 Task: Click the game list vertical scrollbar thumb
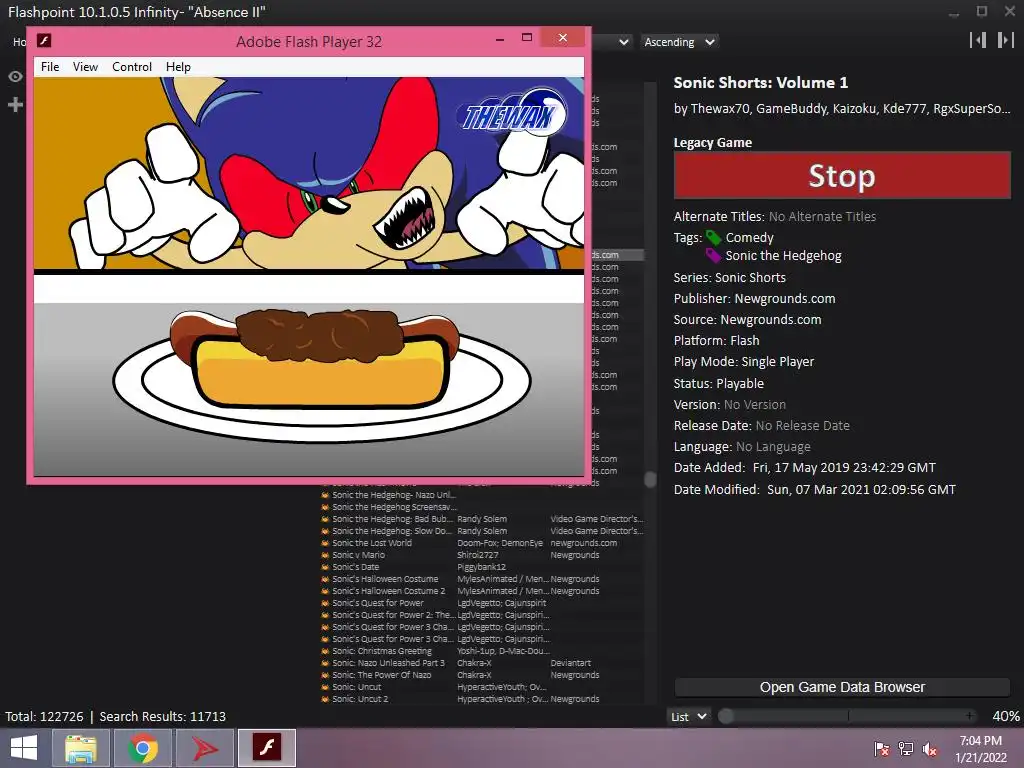[x=650, y=479]
